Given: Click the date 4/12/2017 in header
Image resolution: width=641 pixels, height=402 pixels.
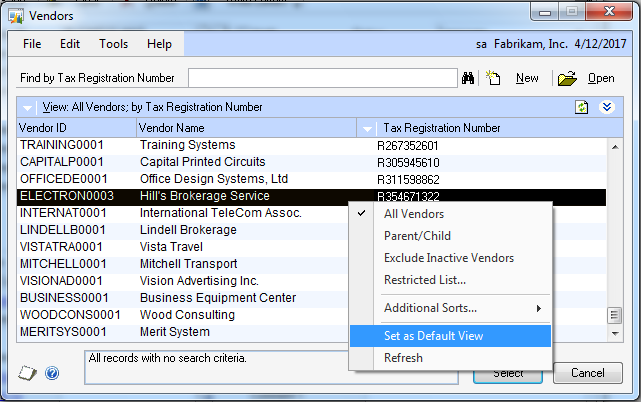Looking at the screenshot, I should pyautogui.click(x=600, y=44).
